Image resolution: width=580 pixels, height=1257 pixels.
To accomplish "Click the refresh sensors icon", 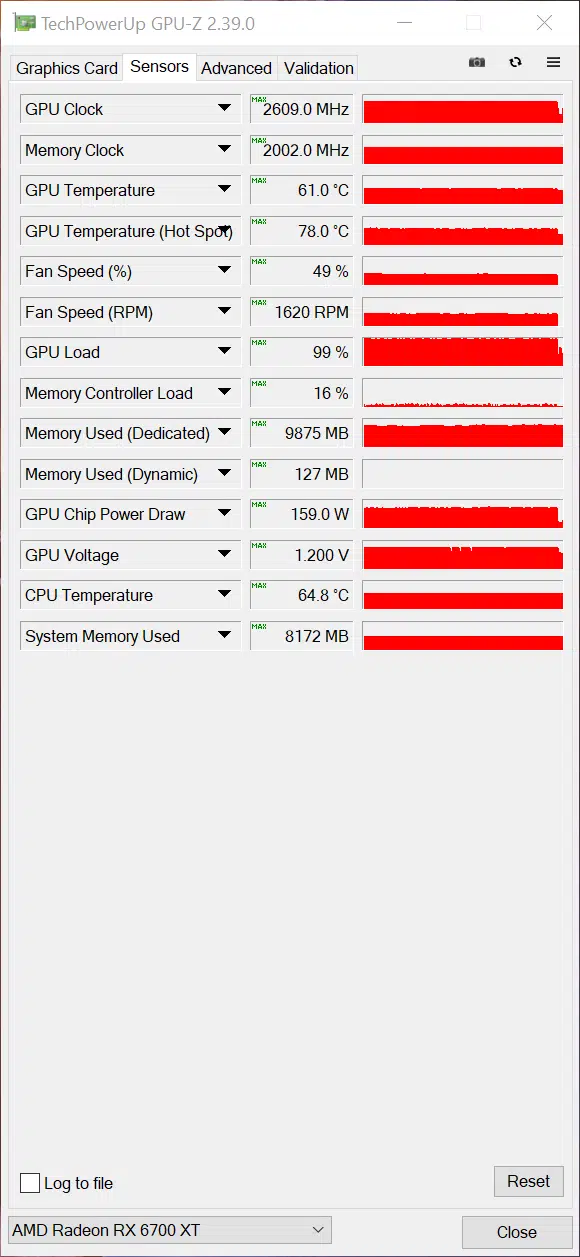I will click(515, 62).
